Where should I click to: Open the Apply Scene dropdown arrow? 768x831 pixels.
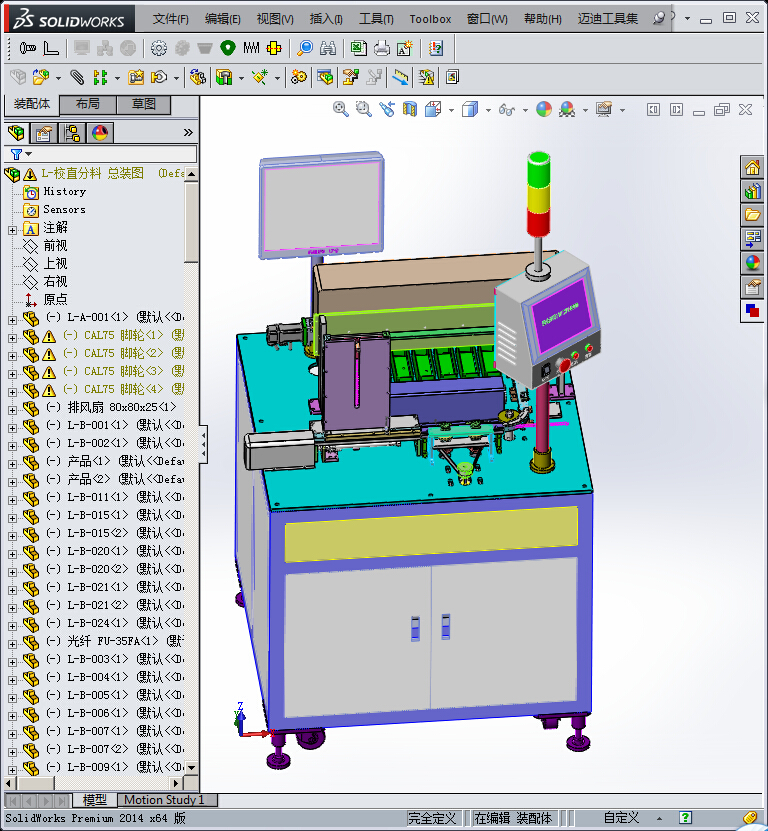585,110
